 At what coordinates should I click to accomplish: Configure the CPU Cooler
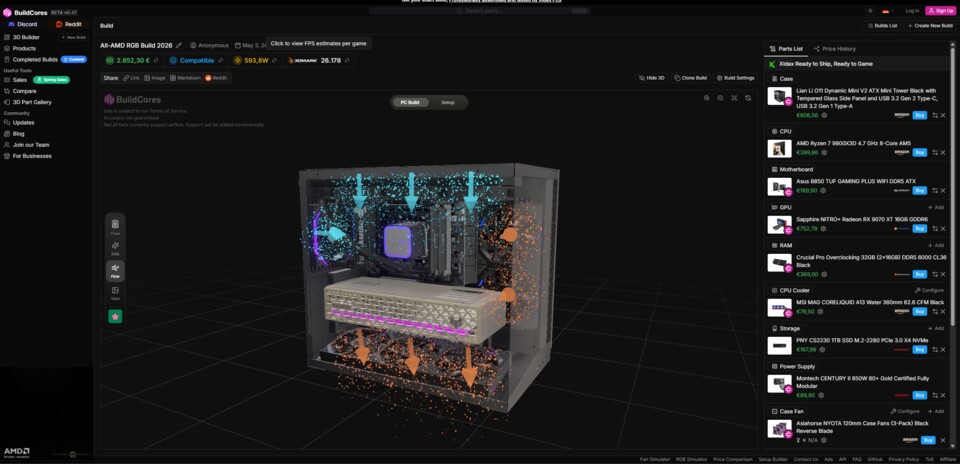coord(929,291)
